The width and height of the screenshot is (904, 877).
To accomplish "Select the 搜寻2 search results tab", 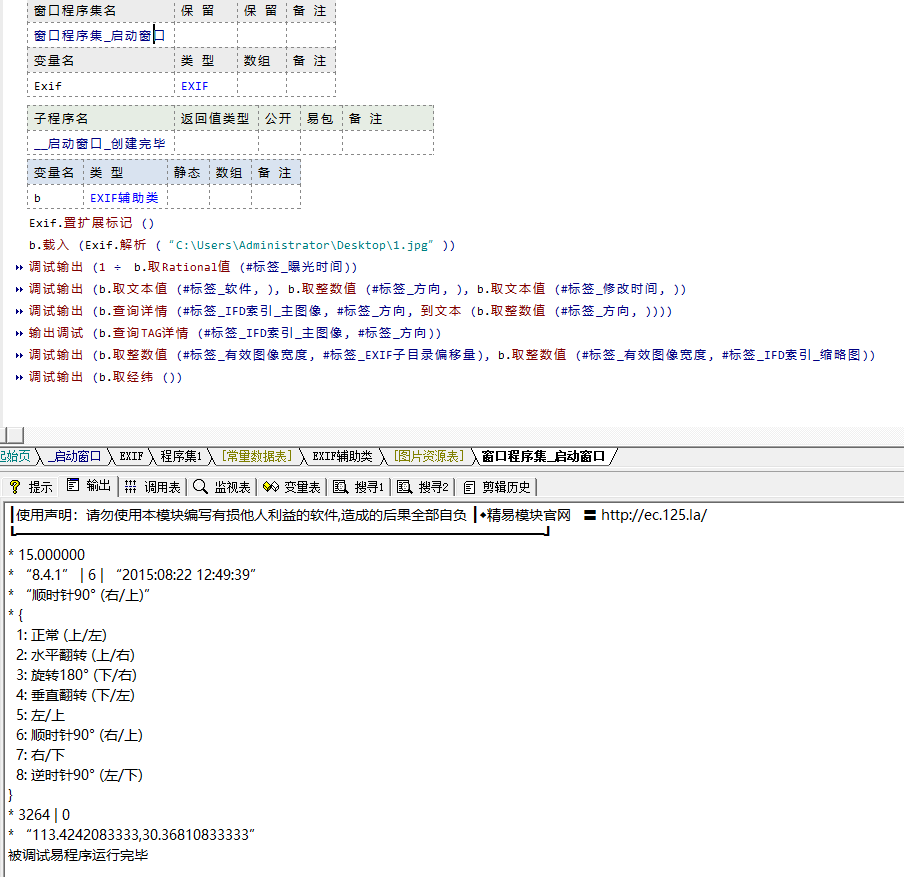I will coord(424,487).
